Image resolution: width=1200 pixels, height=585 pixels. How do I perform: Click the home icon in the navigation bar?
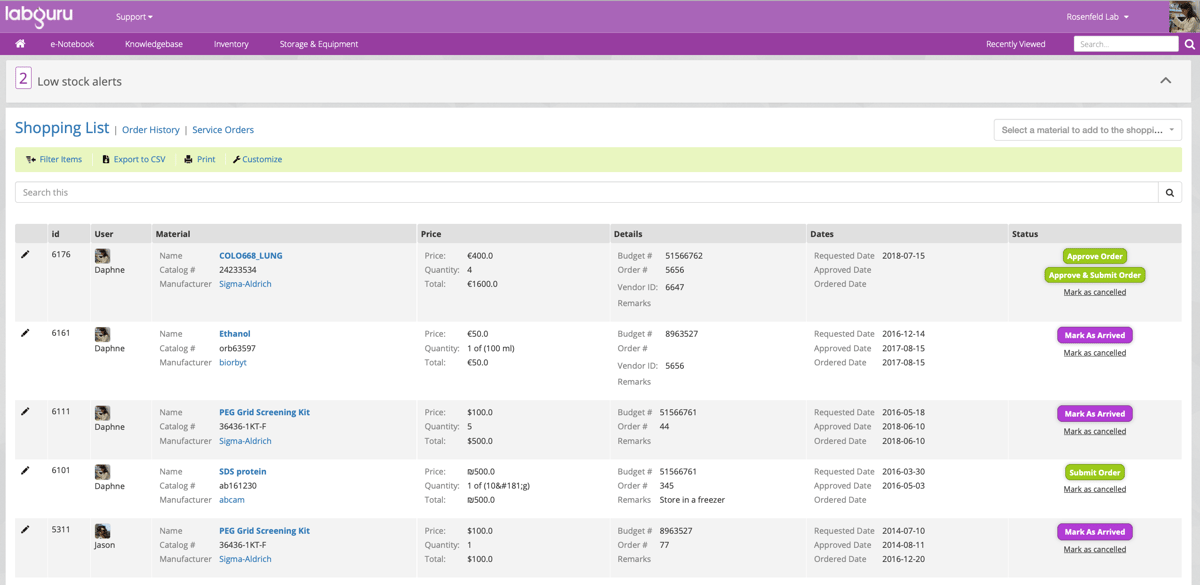19,43
